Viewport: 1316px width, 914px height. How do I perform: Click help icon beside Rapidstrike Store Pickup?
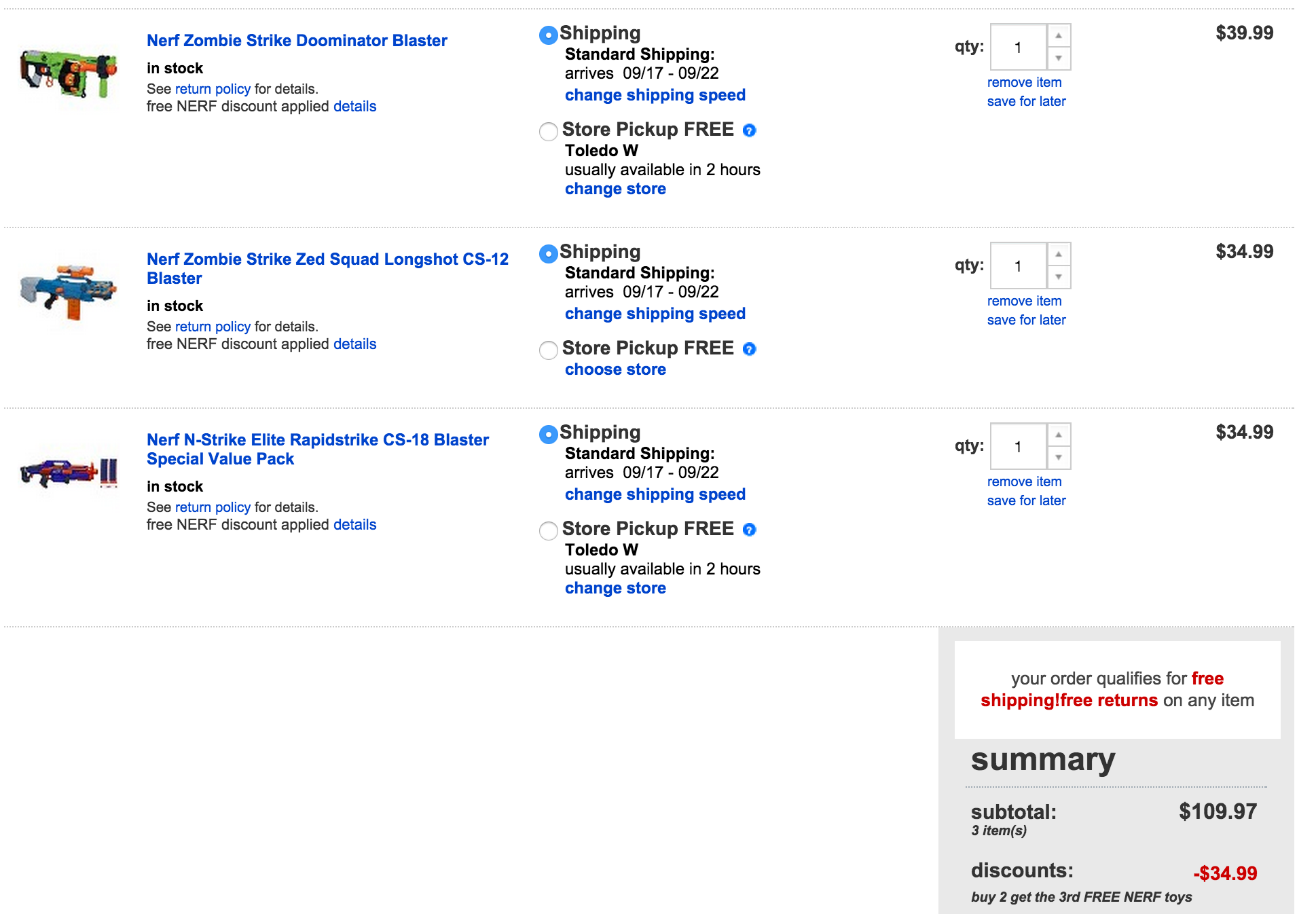click(749, 530)
